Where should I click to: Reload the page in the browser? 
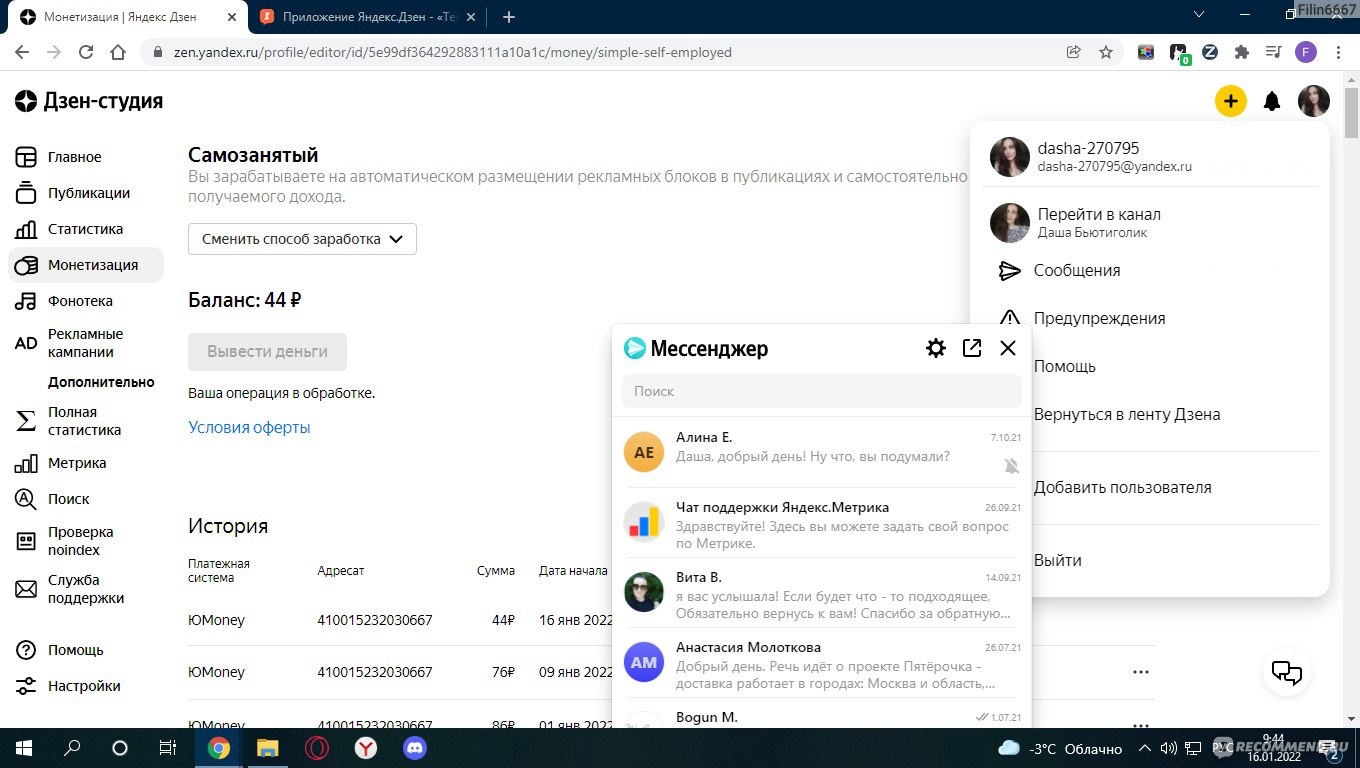(86, 52)
